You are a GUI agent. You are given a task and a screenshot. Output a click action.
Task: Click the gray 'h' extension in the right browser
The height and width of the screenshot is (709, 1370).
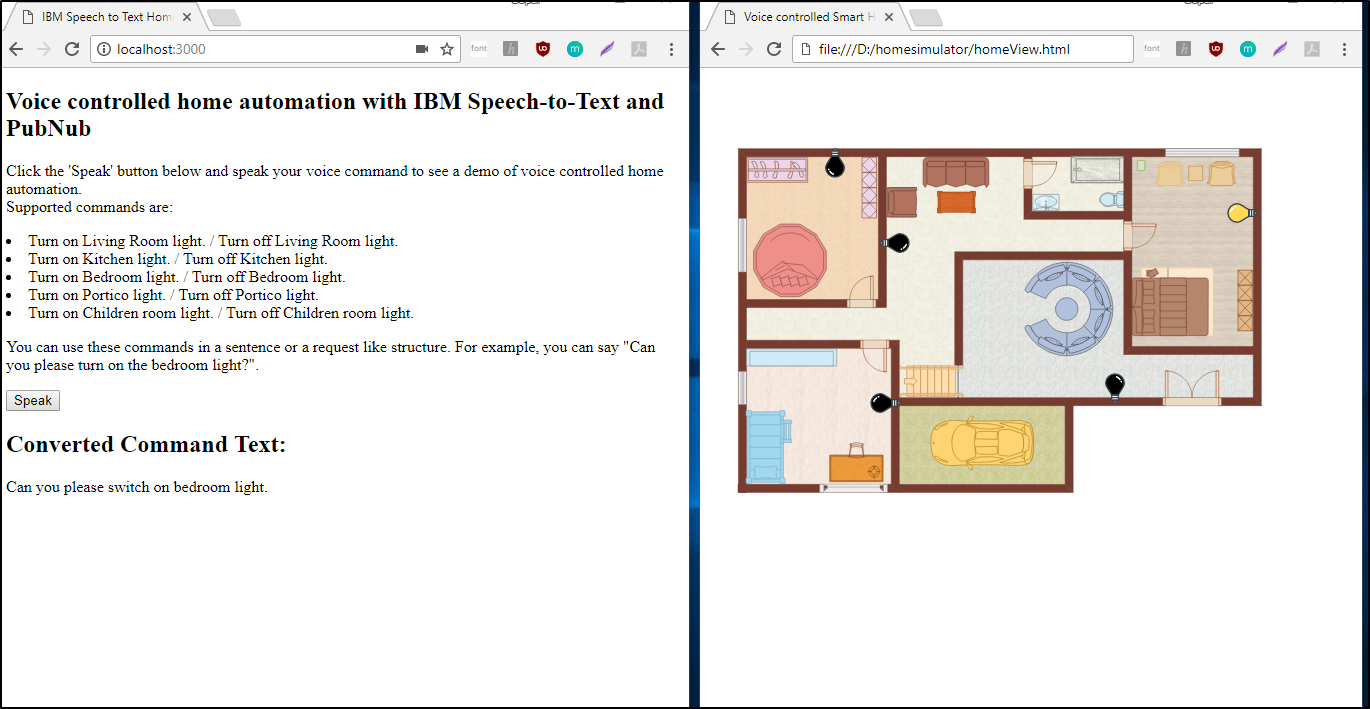pos(1184,49)
